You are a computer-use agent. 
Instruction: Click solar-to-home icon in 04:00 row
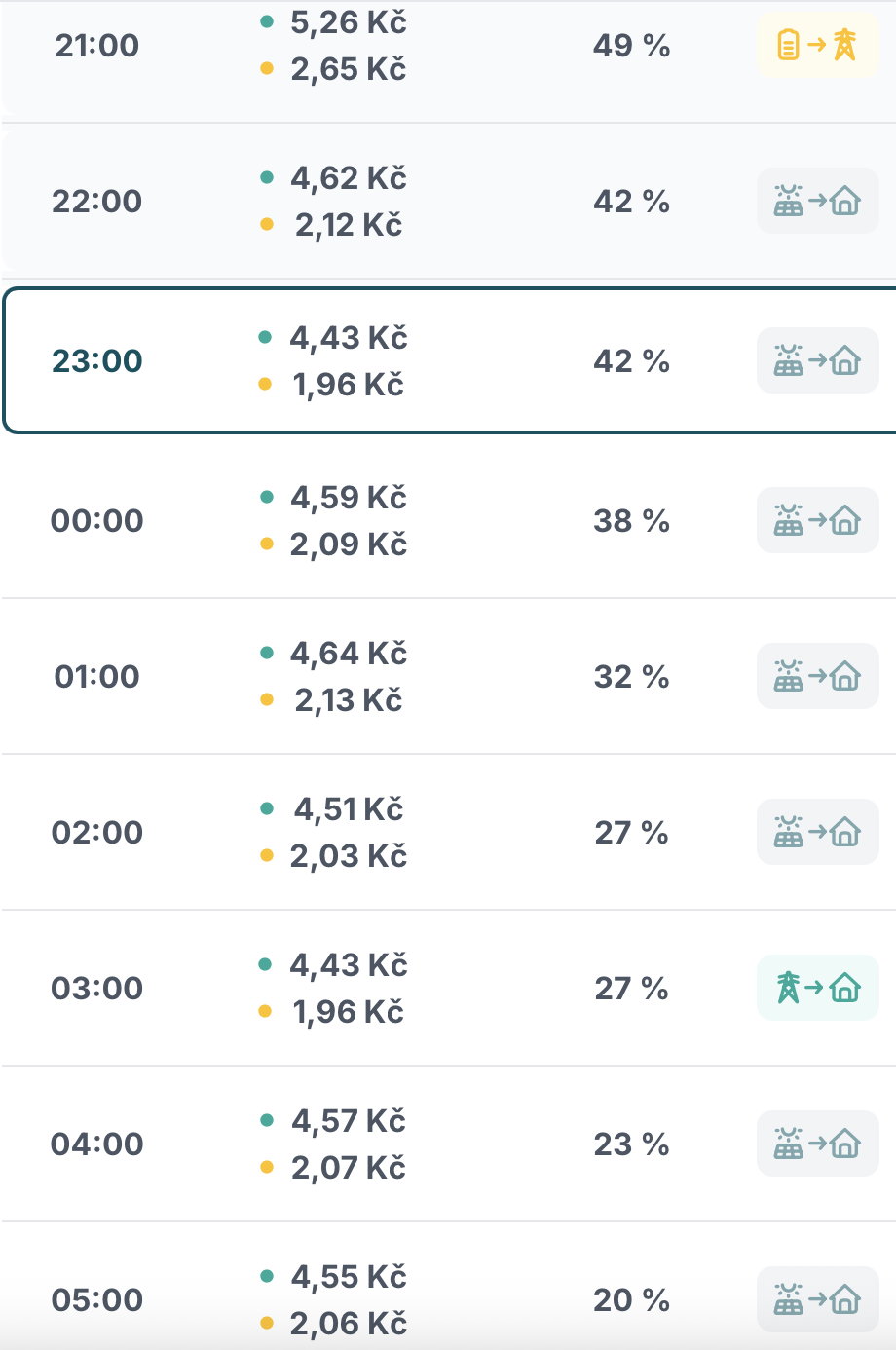(818, 1144)
